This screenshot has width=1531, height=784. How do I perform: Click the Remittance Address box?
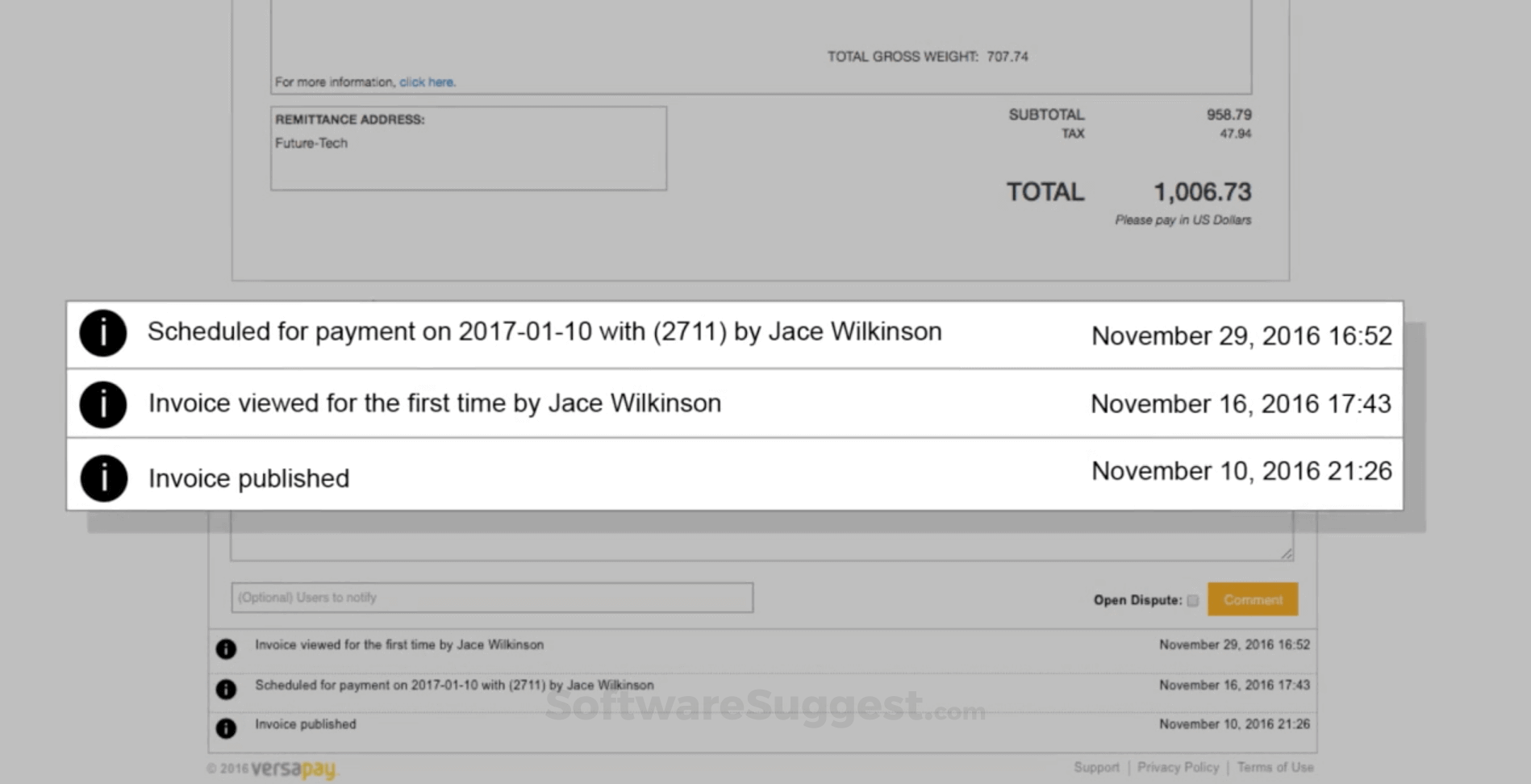(469, 148)
